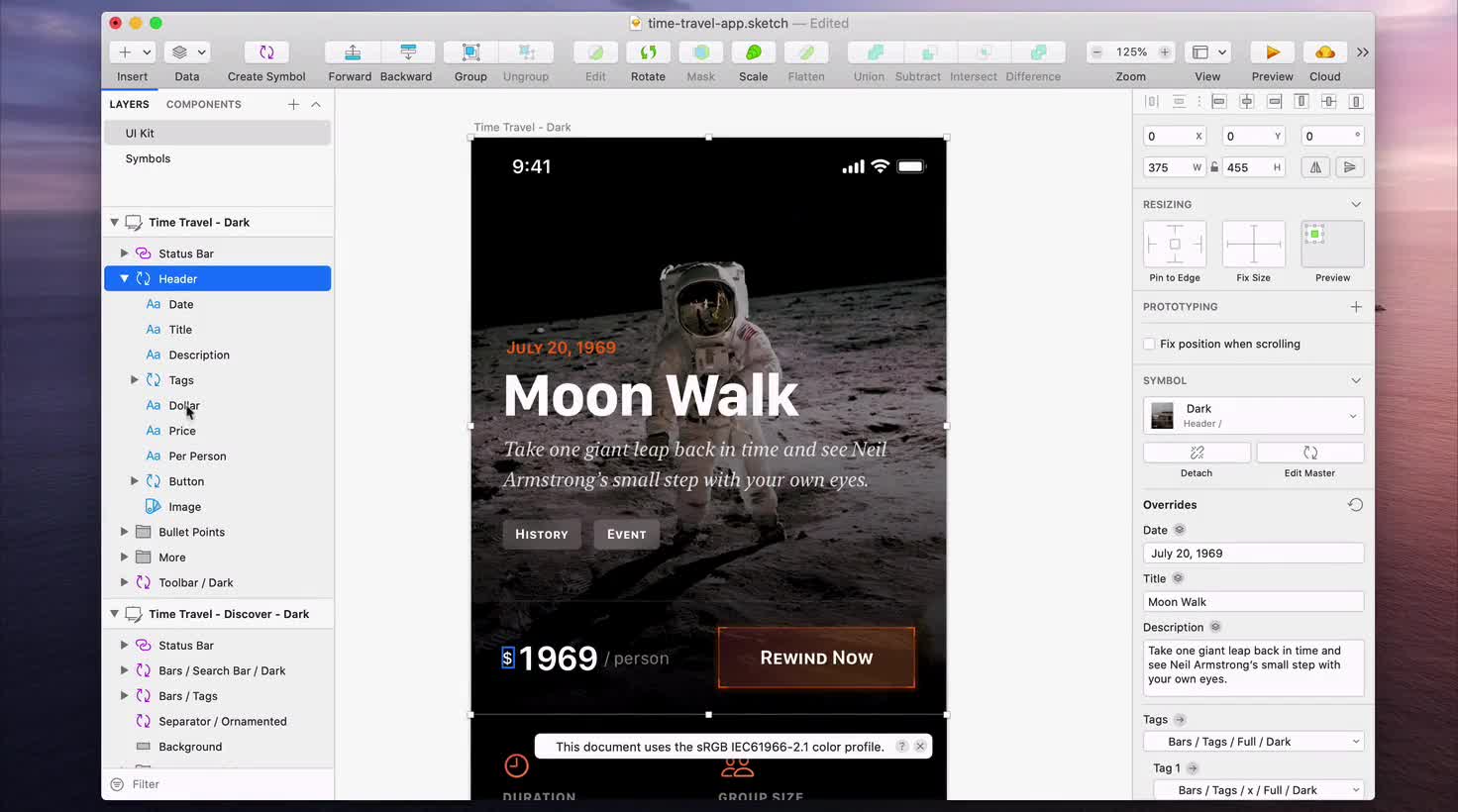This screenshot has width=1458, height=812.
Task: Switch to the Layers tab
Action: [129, 104]
